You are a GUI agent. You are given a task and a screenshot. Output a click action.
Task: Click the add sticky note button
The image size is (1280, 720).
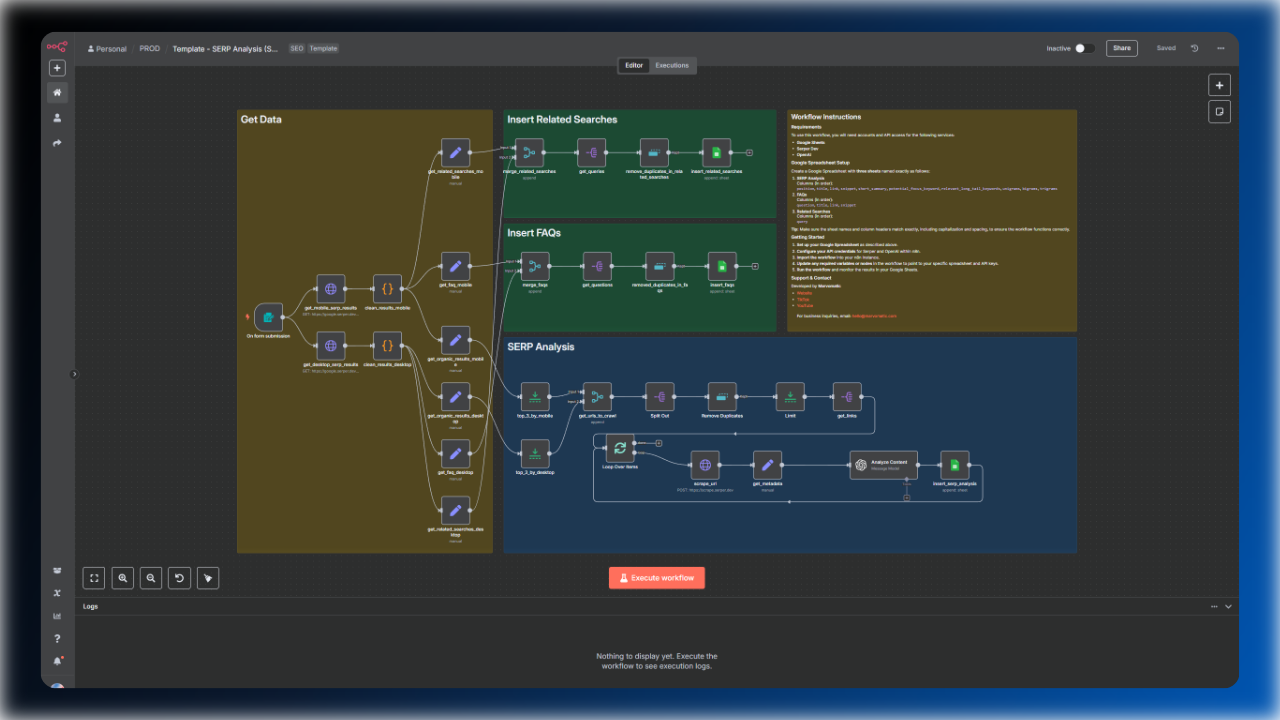click(x=1219, y=111)
